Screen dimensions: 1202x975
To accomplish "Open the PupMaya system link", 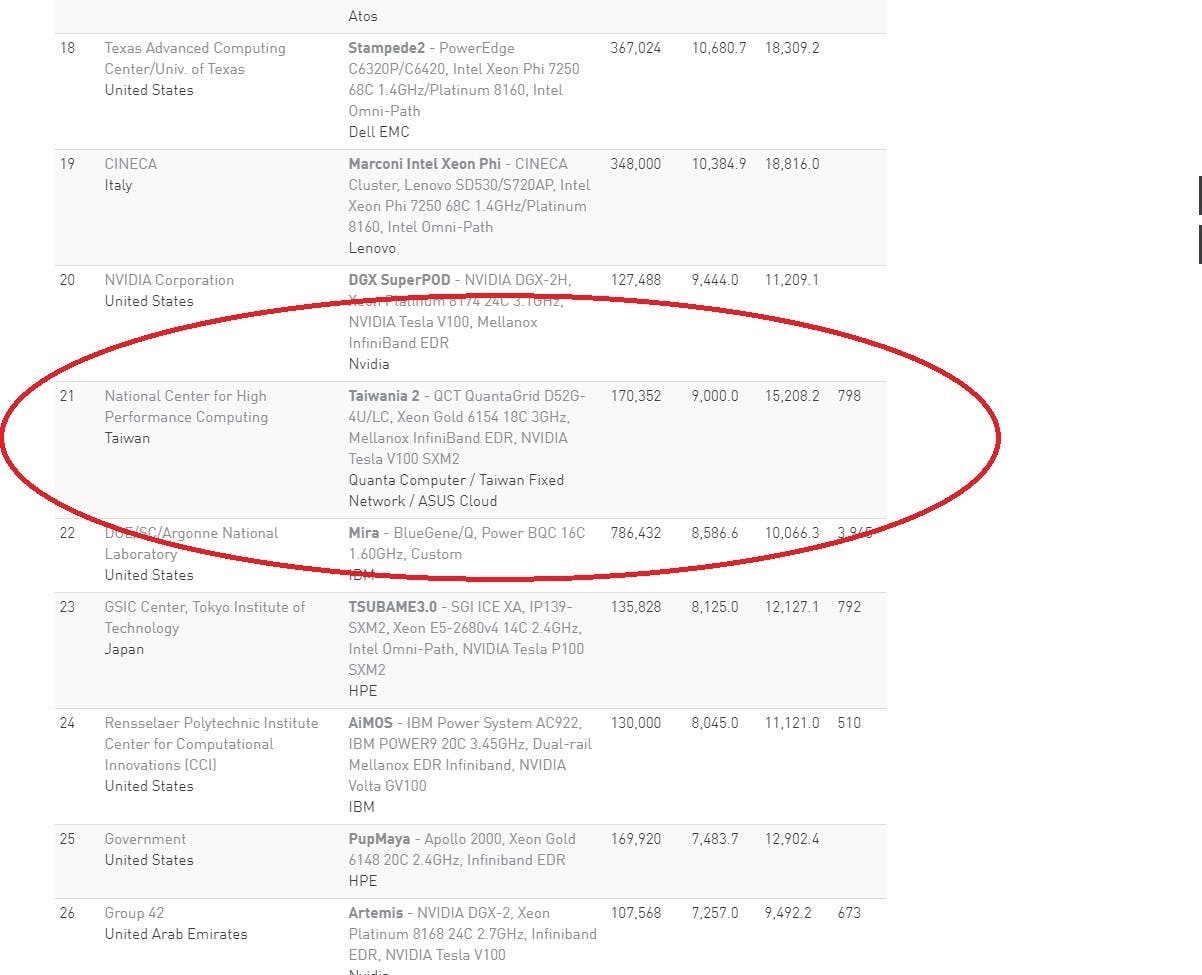I will (379, 839).
